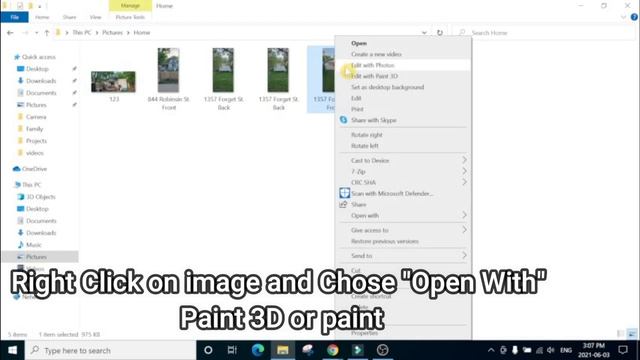Viewport: 640px width, 360px height.
Task: Expand the CRC SHA submenu
Action: click(x=403, y=182)
